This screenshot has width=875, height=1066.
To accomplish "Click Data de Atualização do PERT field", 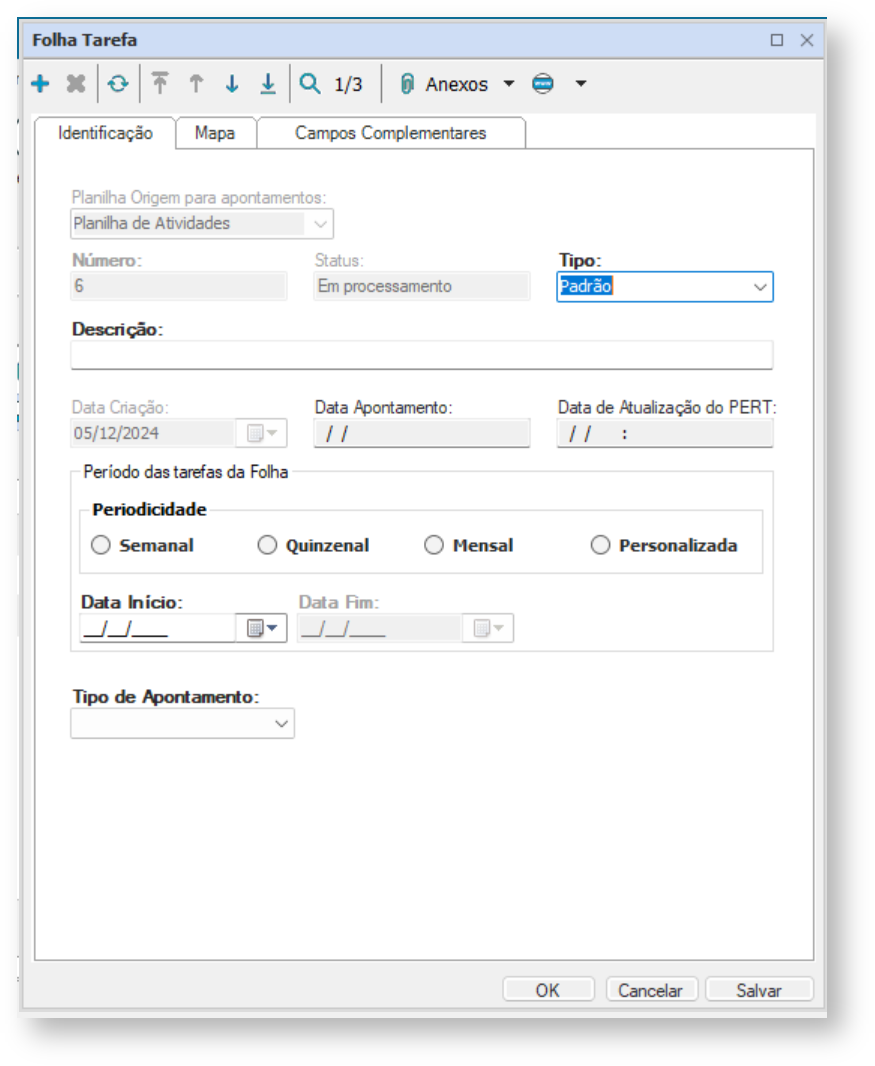I will (665, 433).
